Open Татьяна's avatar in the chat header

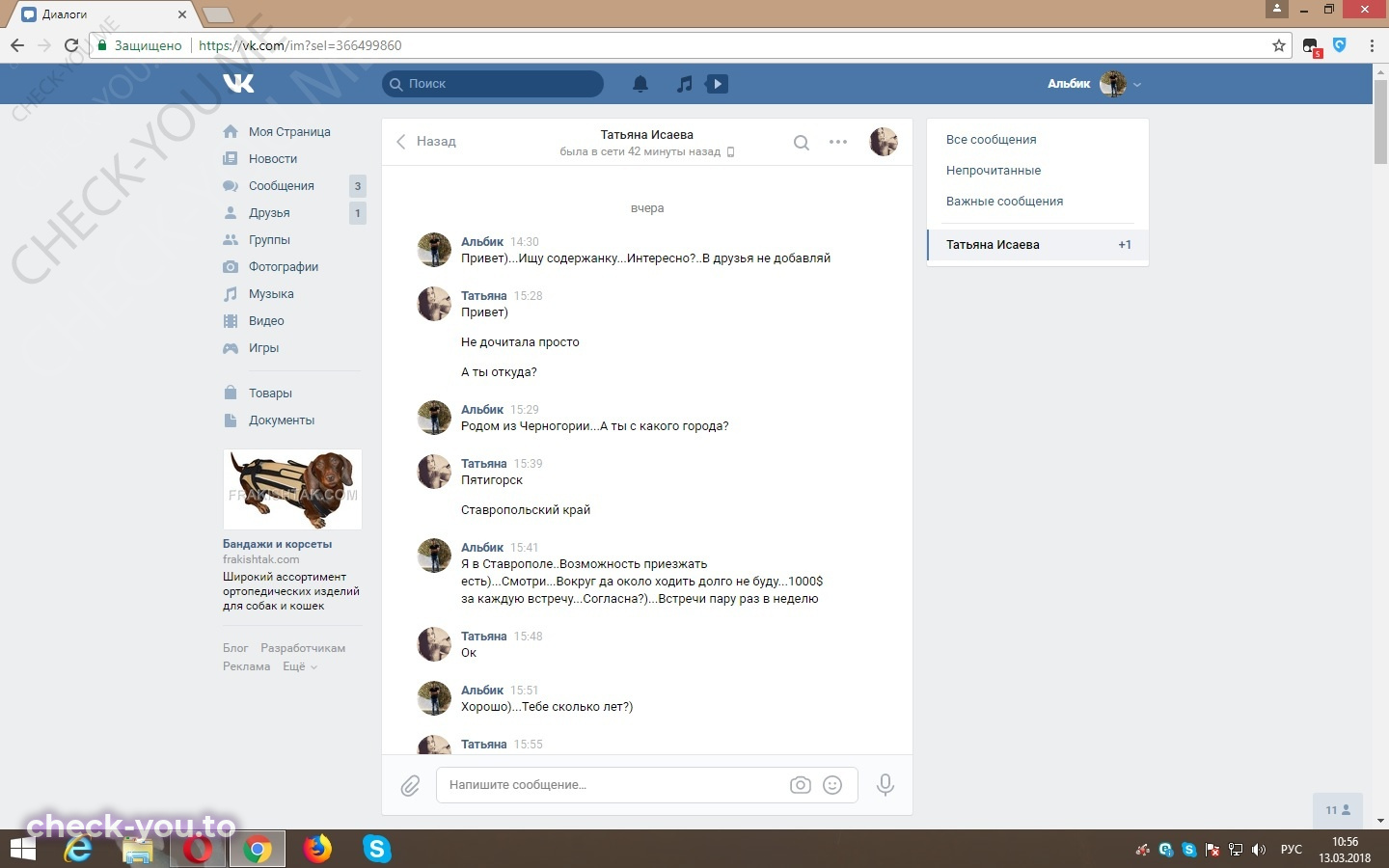pyautogui.click(x=884, y=142)
